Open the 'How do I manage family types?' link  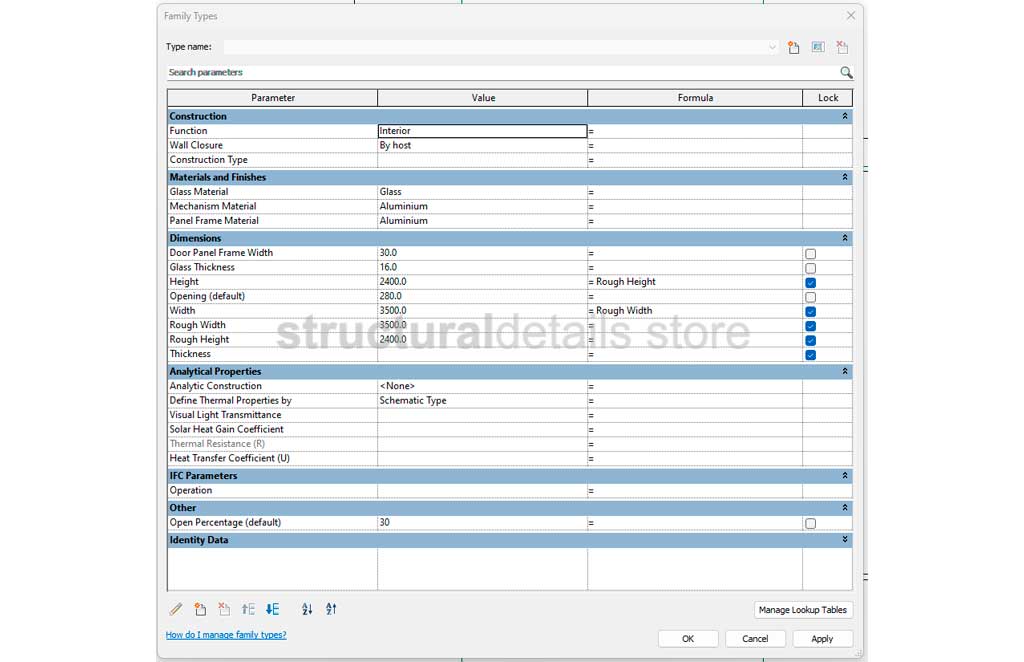[226, 635]
